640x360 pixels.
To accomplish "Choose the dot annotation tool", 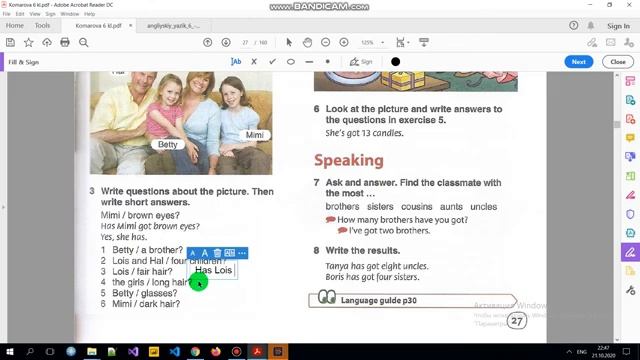I will point(327,62).
